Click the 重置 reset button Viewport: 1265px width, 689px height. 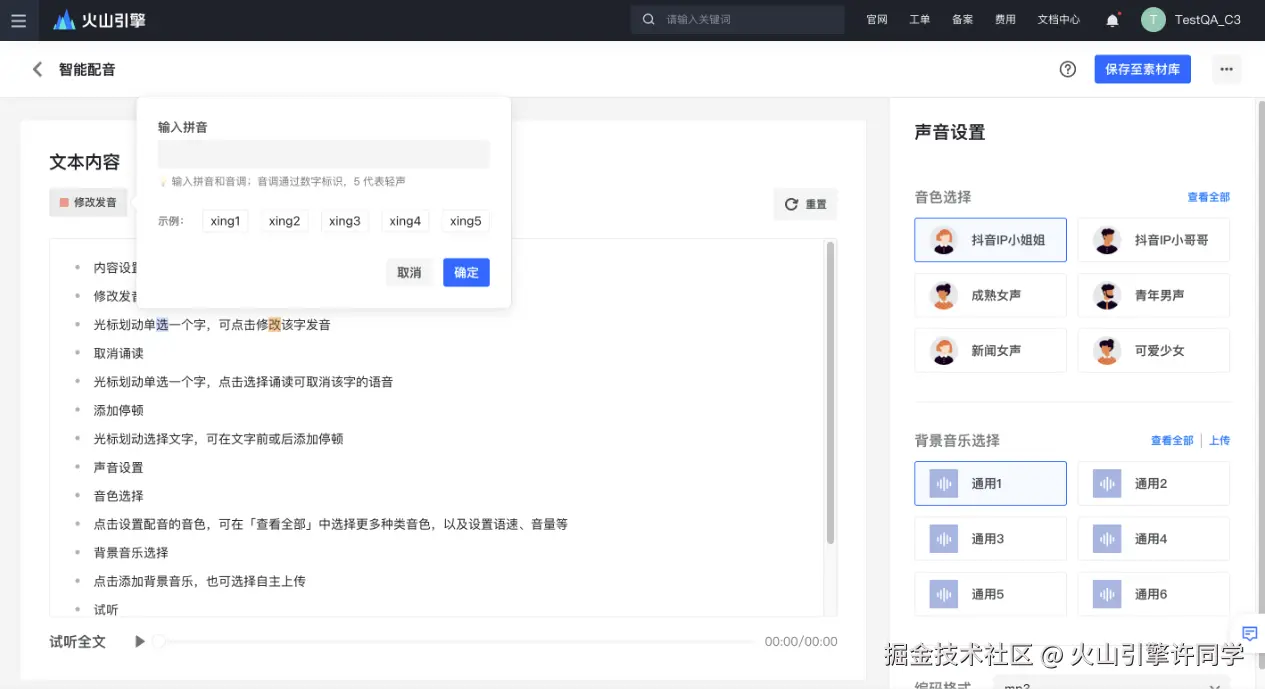pos(805,204)
